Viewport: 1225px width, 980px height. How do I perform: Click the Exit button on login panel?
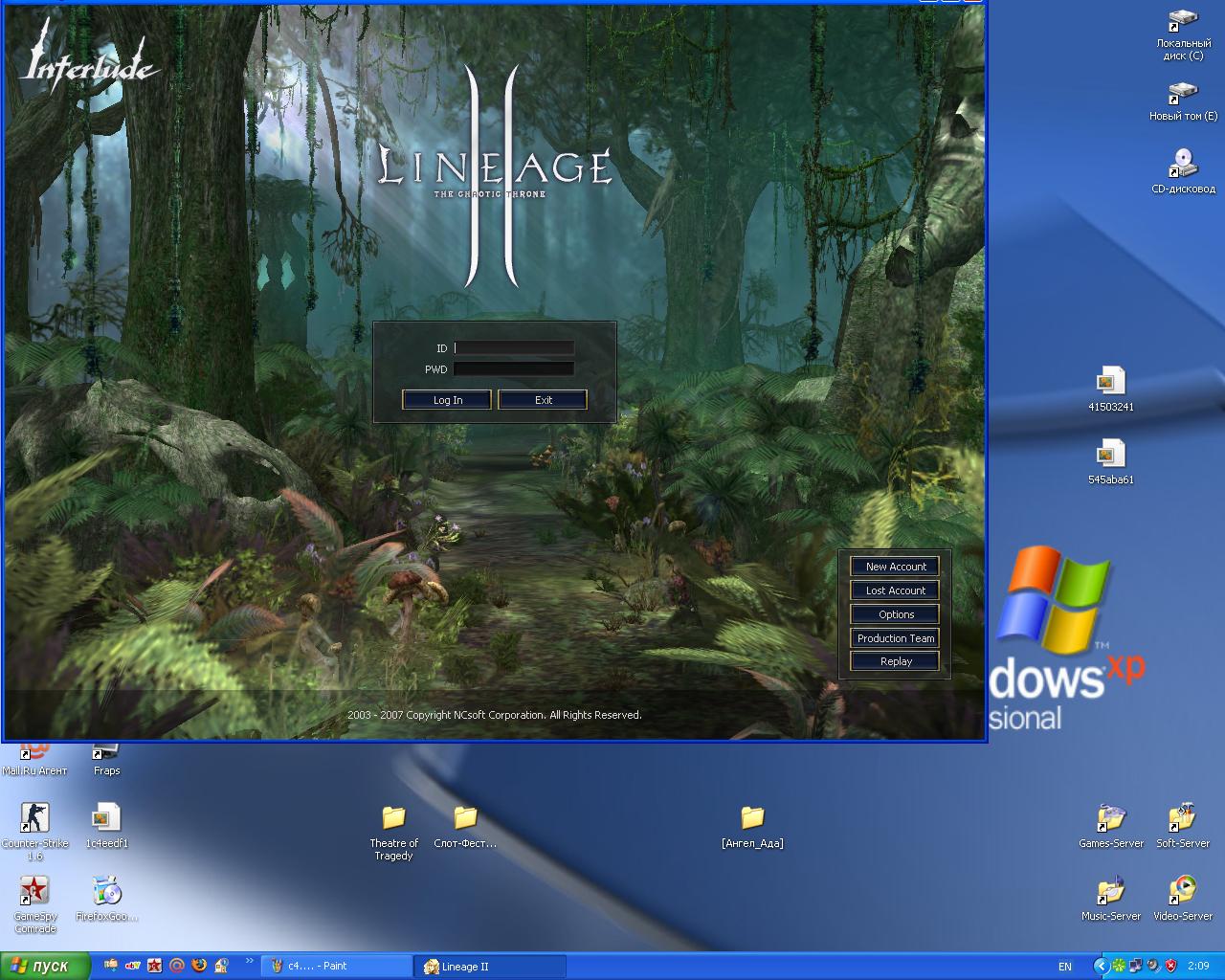543,400
